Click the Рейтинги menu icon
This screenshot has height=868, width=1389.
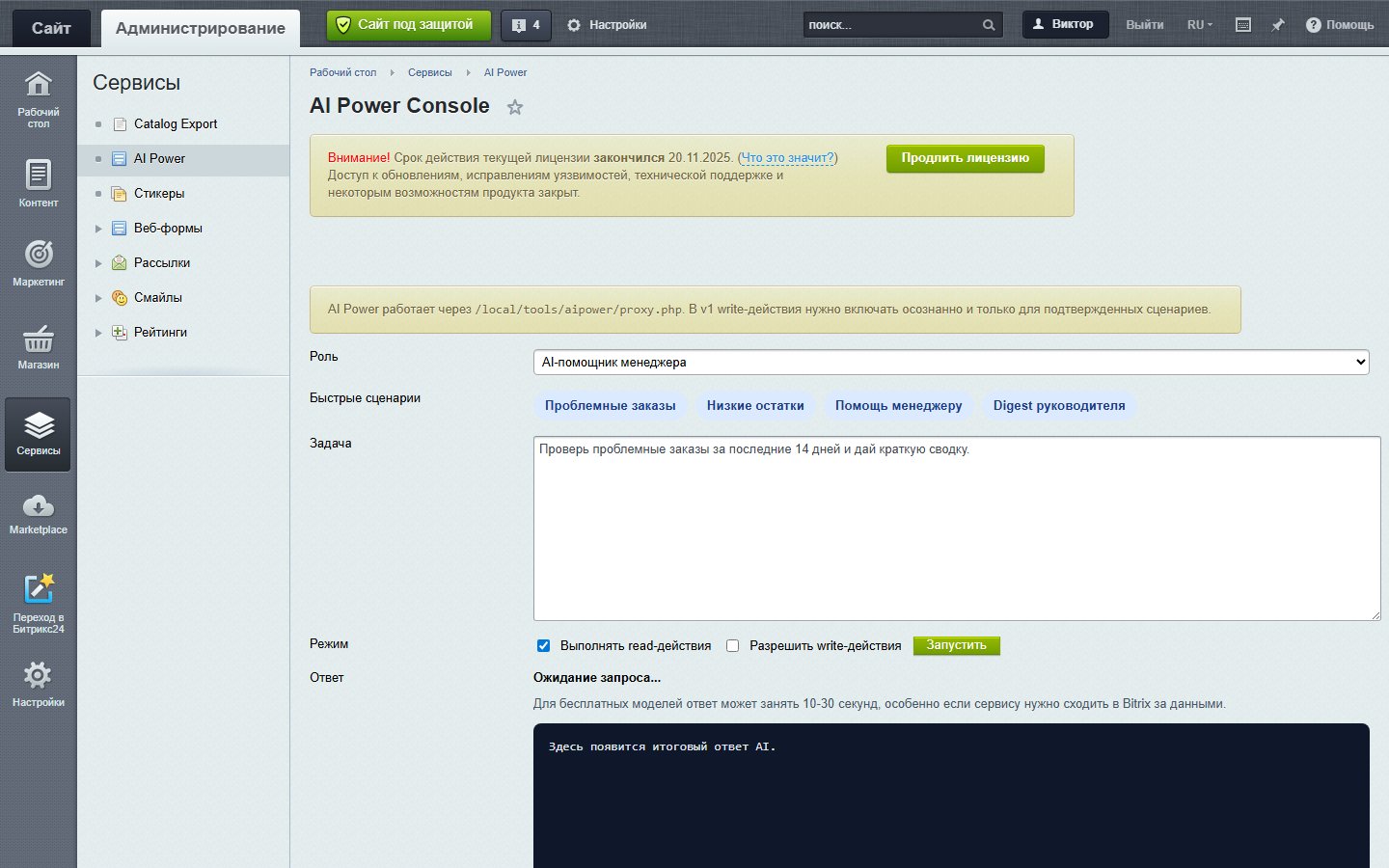tap(120, 333)
